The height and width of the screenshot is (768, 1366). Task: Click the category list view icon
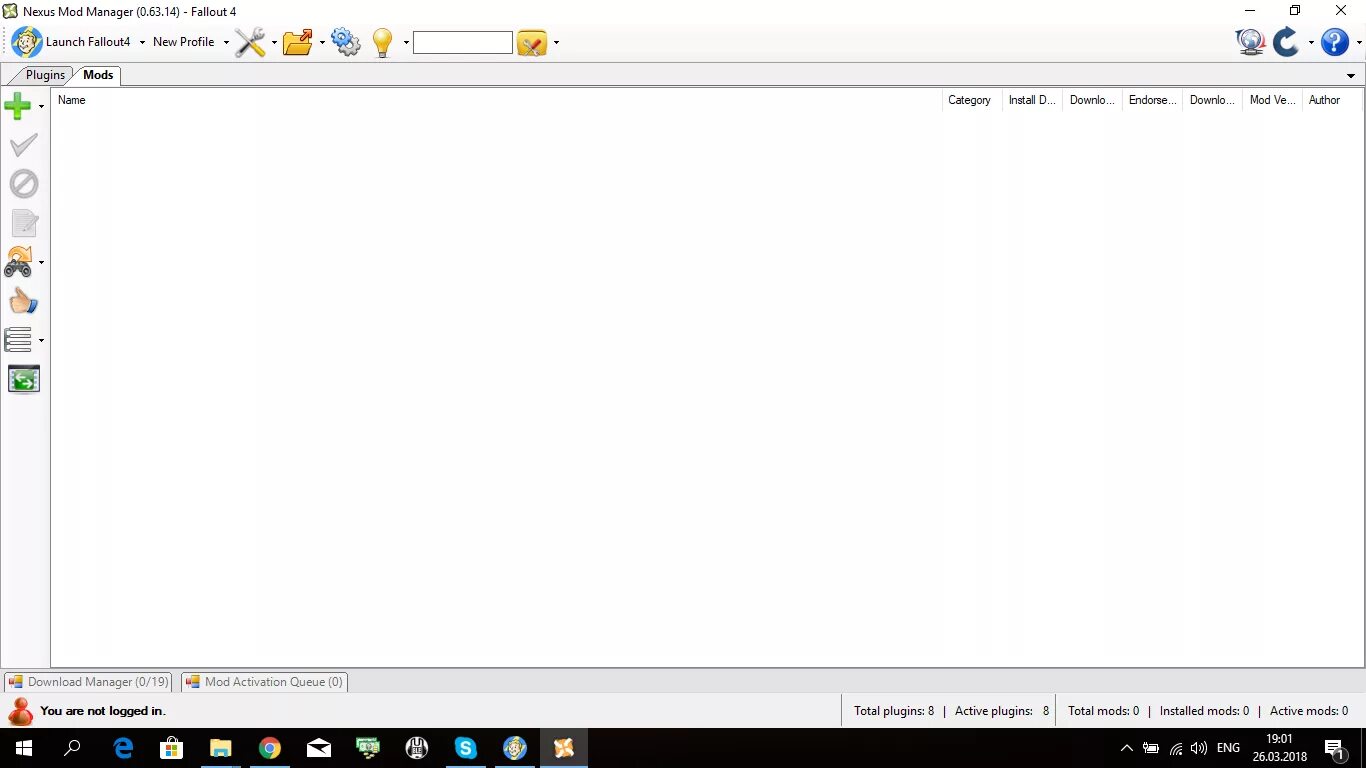(x=18, y=340)
